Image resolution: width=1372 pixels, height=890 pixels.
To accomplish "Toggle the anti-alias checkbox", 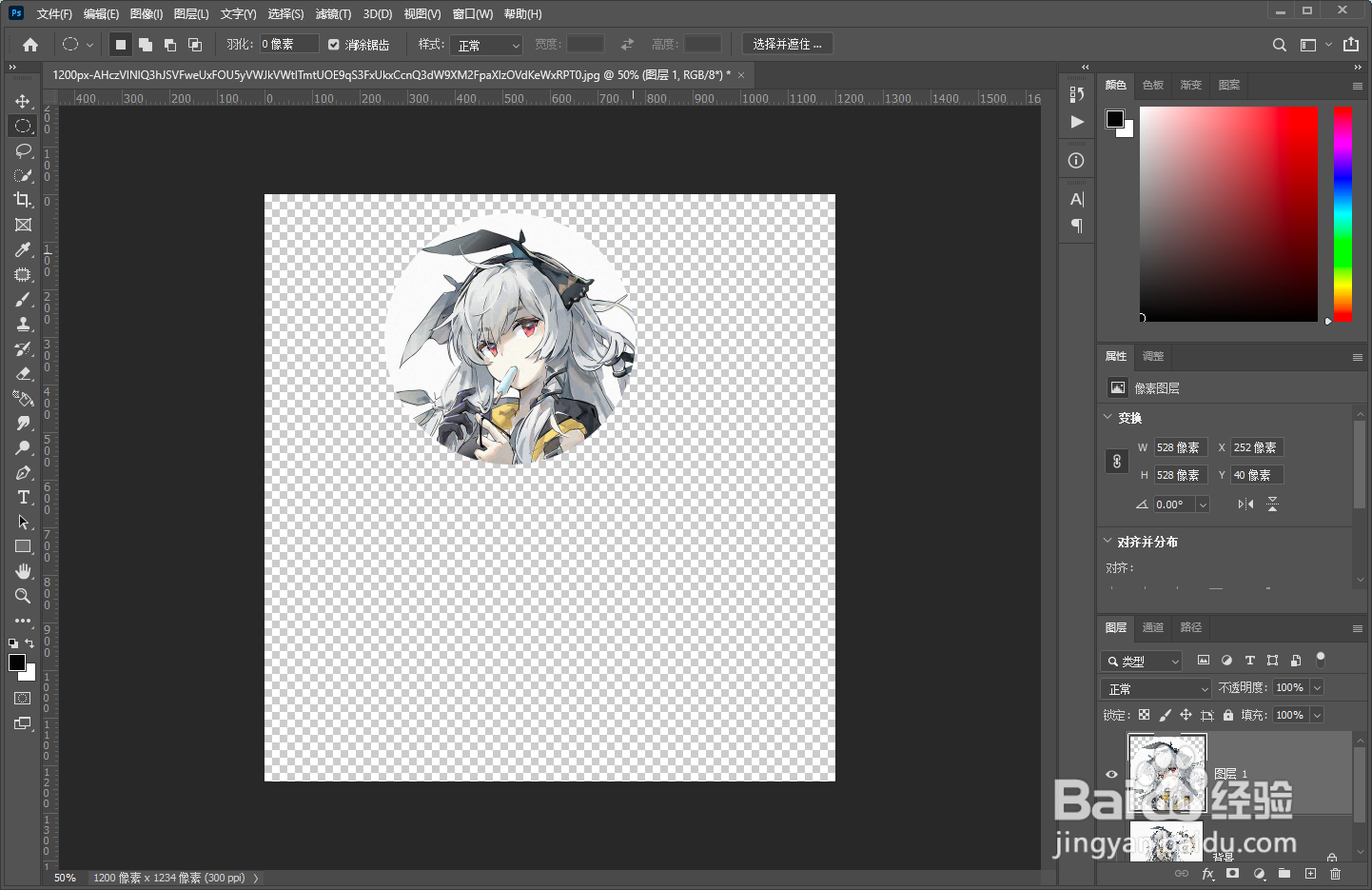I will 334,45.
